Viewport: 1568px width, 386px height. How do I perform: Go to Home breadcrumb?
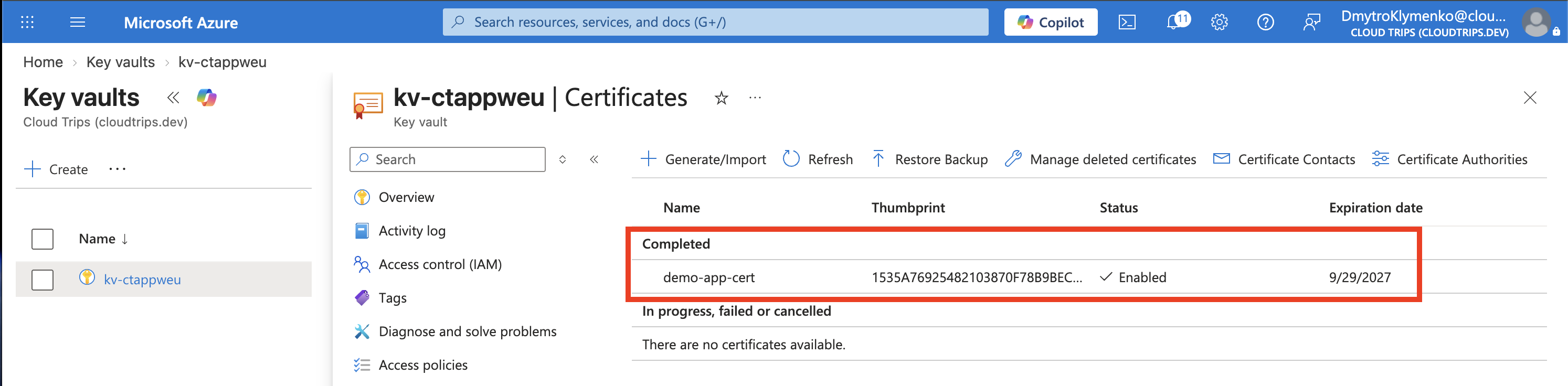(43, 62)
